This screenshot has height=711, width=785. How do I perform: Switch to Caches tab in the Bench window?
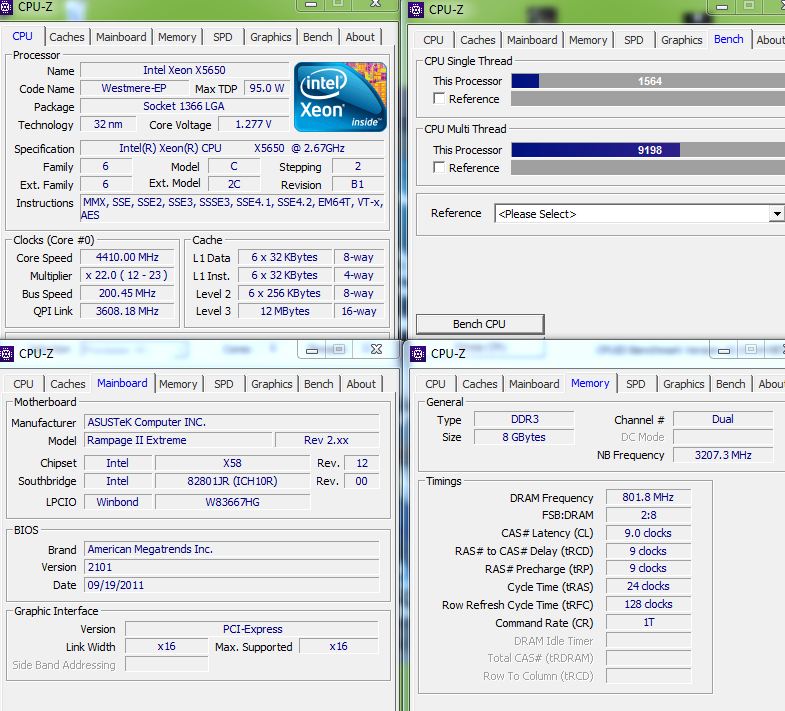coord(478,40)
